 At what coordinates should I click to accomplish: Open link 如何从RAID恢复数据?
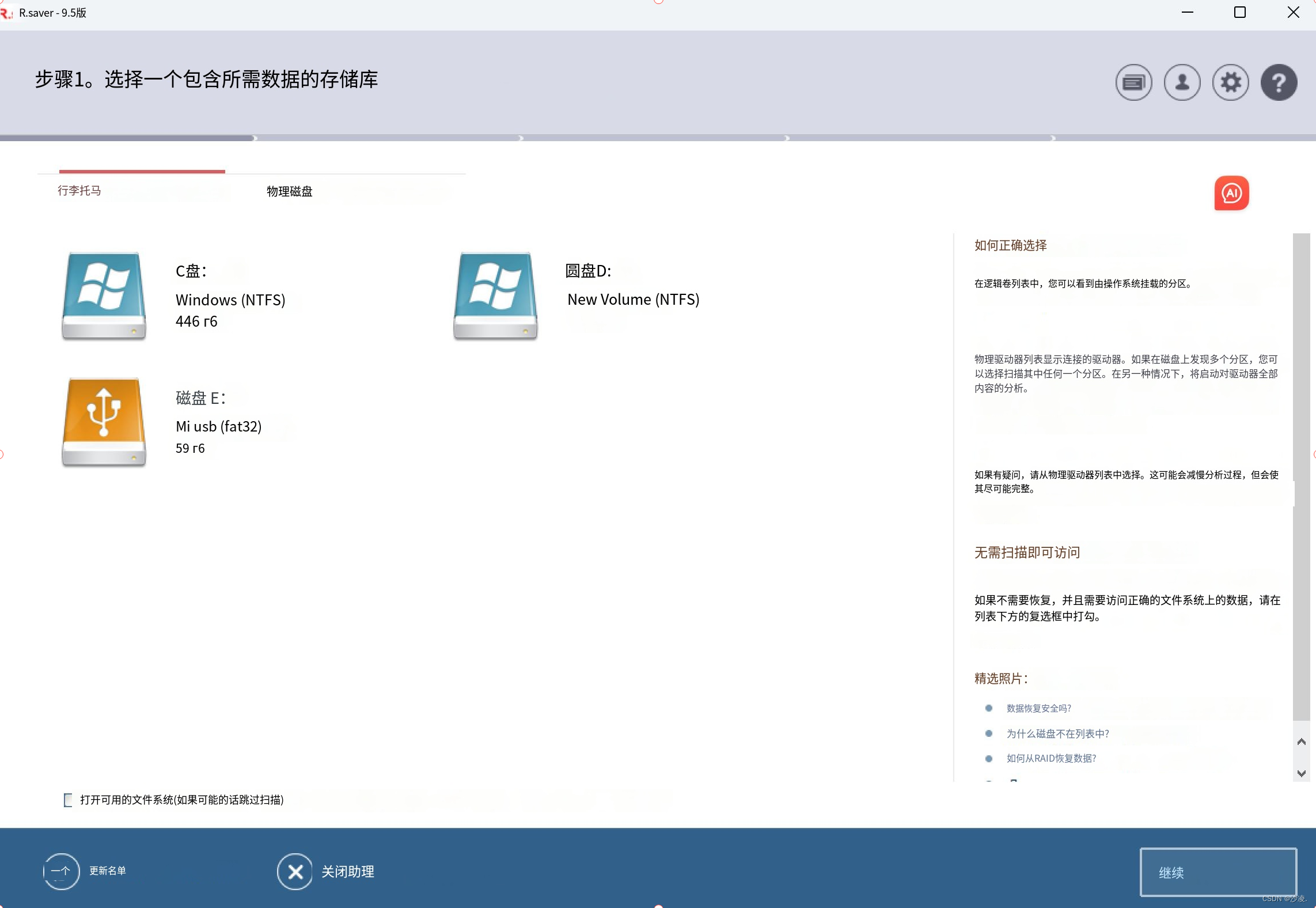(1051, 758)
